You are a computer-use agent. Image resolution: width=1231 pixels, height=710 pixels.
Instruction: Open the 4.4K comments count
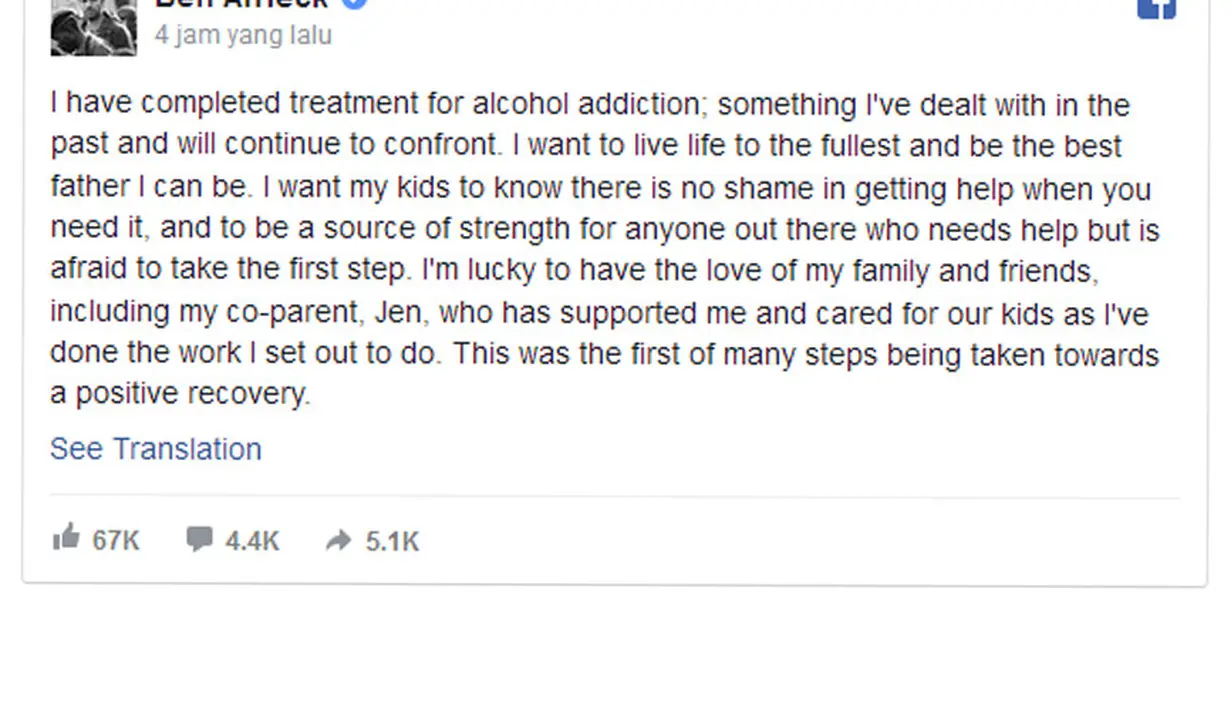[252, 541]
